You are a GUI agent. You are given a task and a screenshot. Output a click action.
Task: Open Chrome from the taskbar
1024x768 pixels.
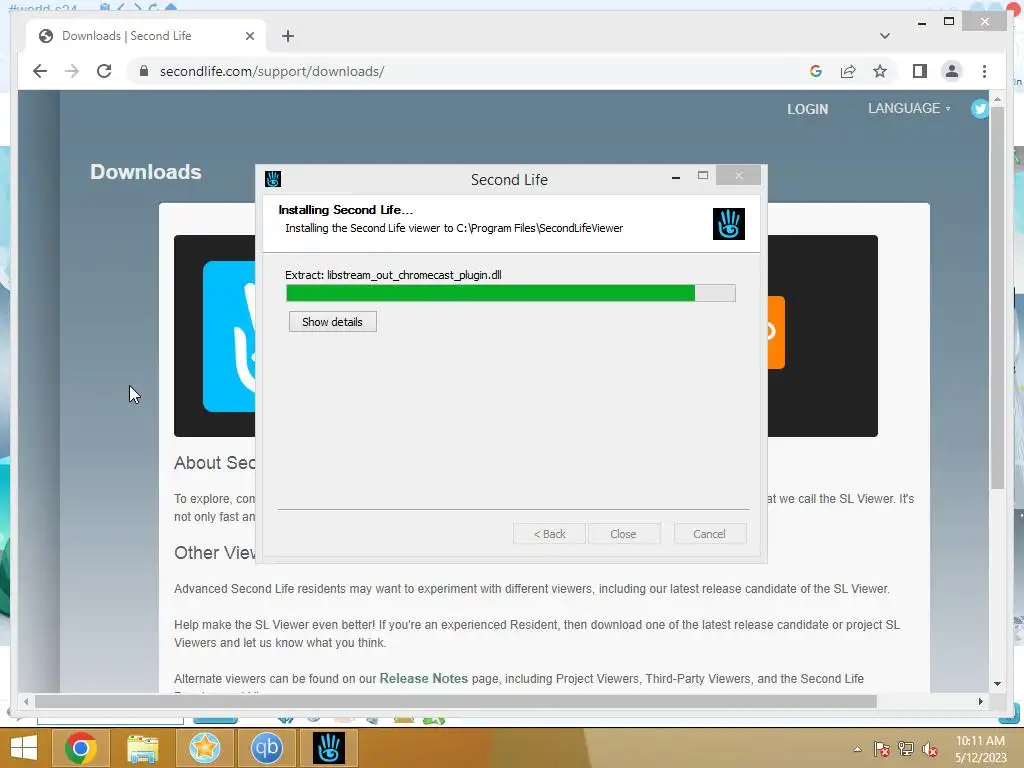click(x=81, y=748)
